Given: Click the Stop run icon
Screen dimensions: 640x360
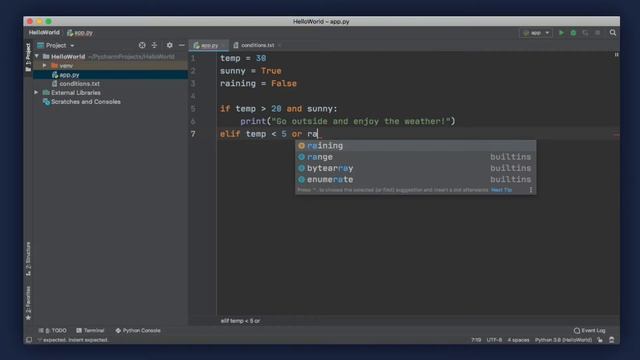Looking at the screenshot, I should (x=598, y=33).
